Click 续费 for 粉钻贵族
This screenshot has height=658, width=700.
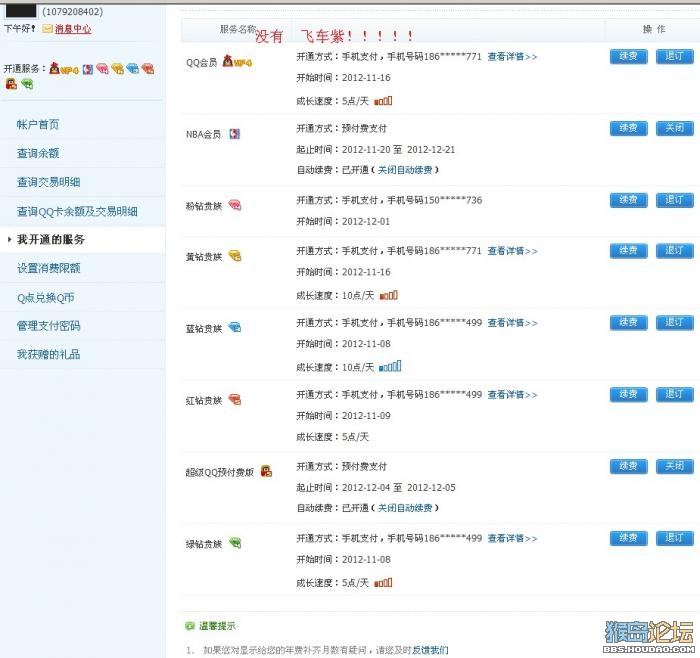tap(629, 200)
